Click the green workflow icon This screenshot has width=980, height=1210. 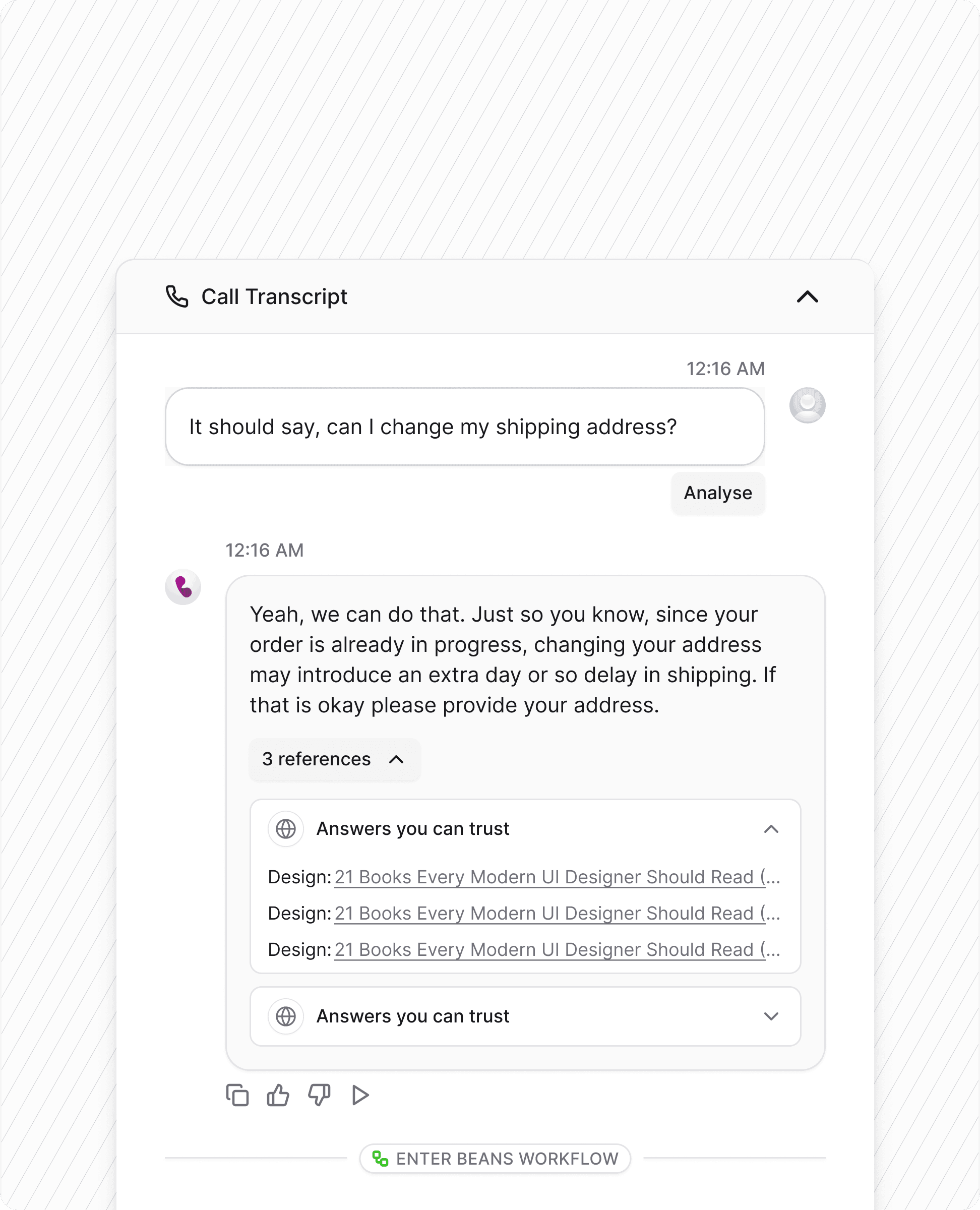[x=380, y=1159]
